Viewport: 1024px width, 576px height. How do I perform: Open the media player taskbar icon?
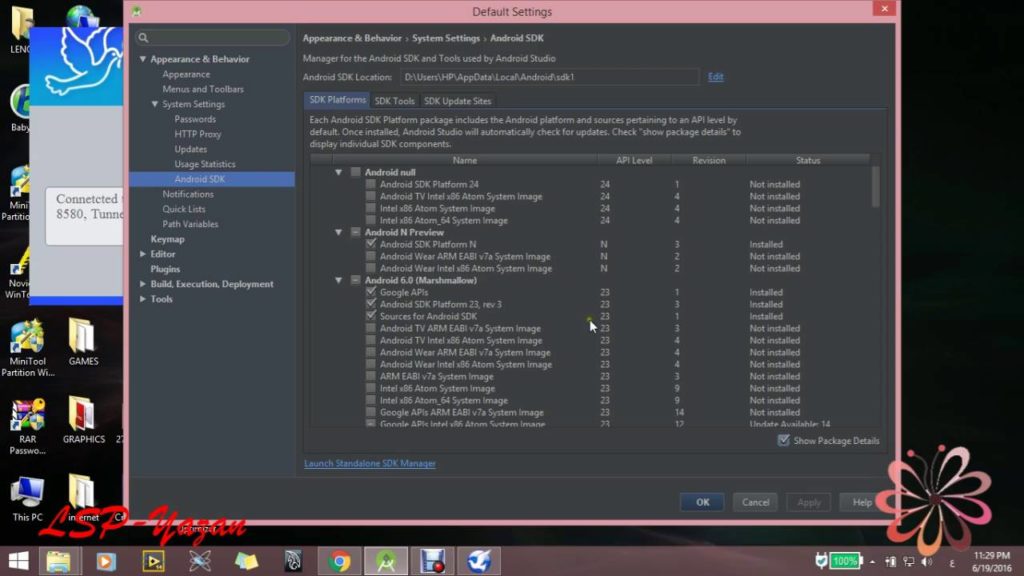click(x=106, y=561)
